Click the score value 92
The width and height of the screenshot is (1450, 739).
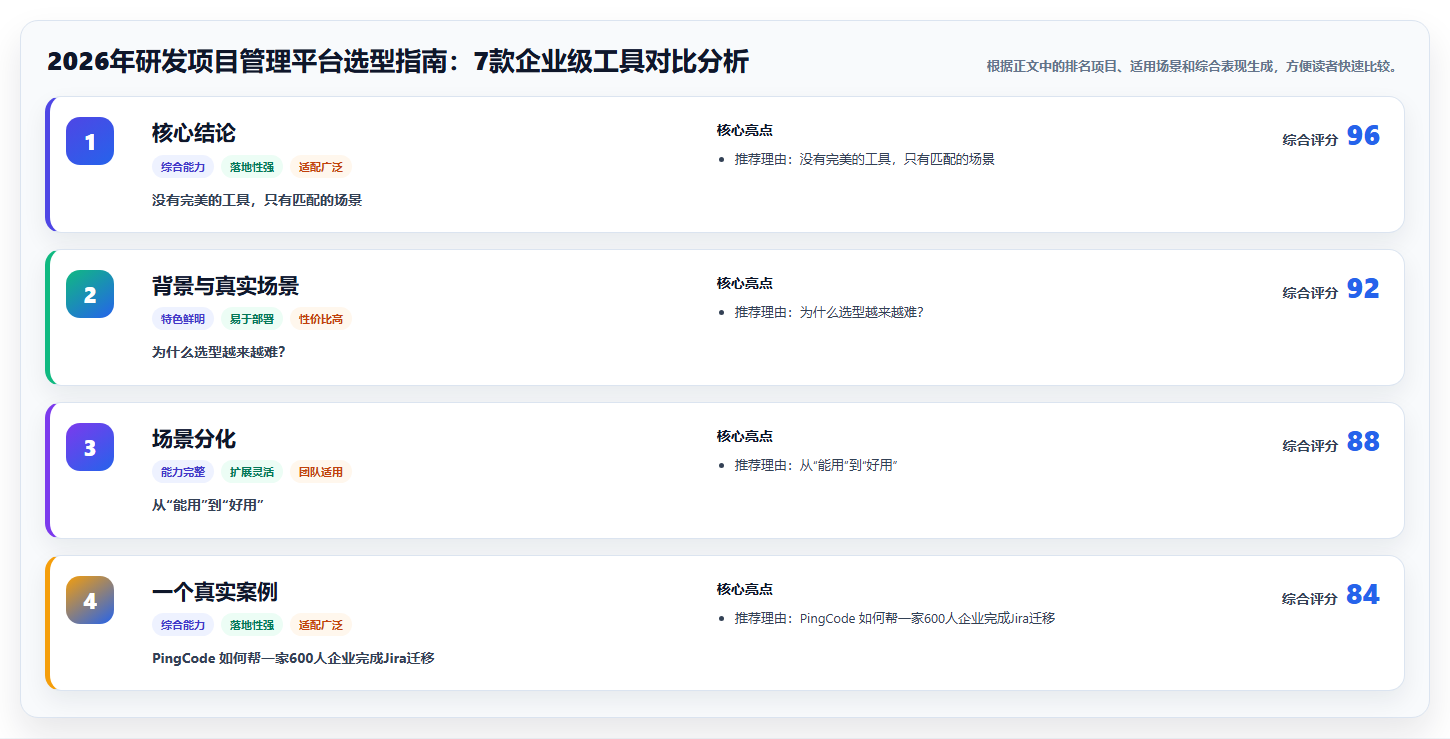tap(1363, 289)
